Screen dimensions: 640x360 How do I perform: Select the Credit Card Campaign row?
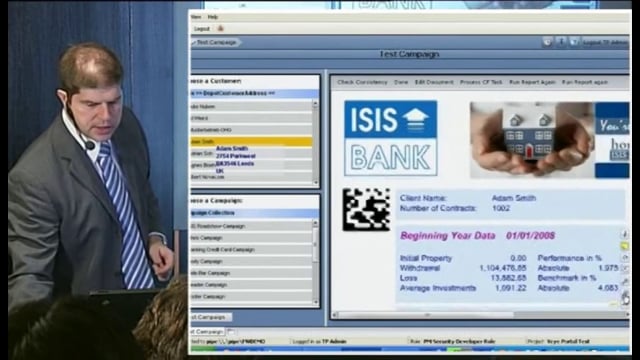point(251,249)
